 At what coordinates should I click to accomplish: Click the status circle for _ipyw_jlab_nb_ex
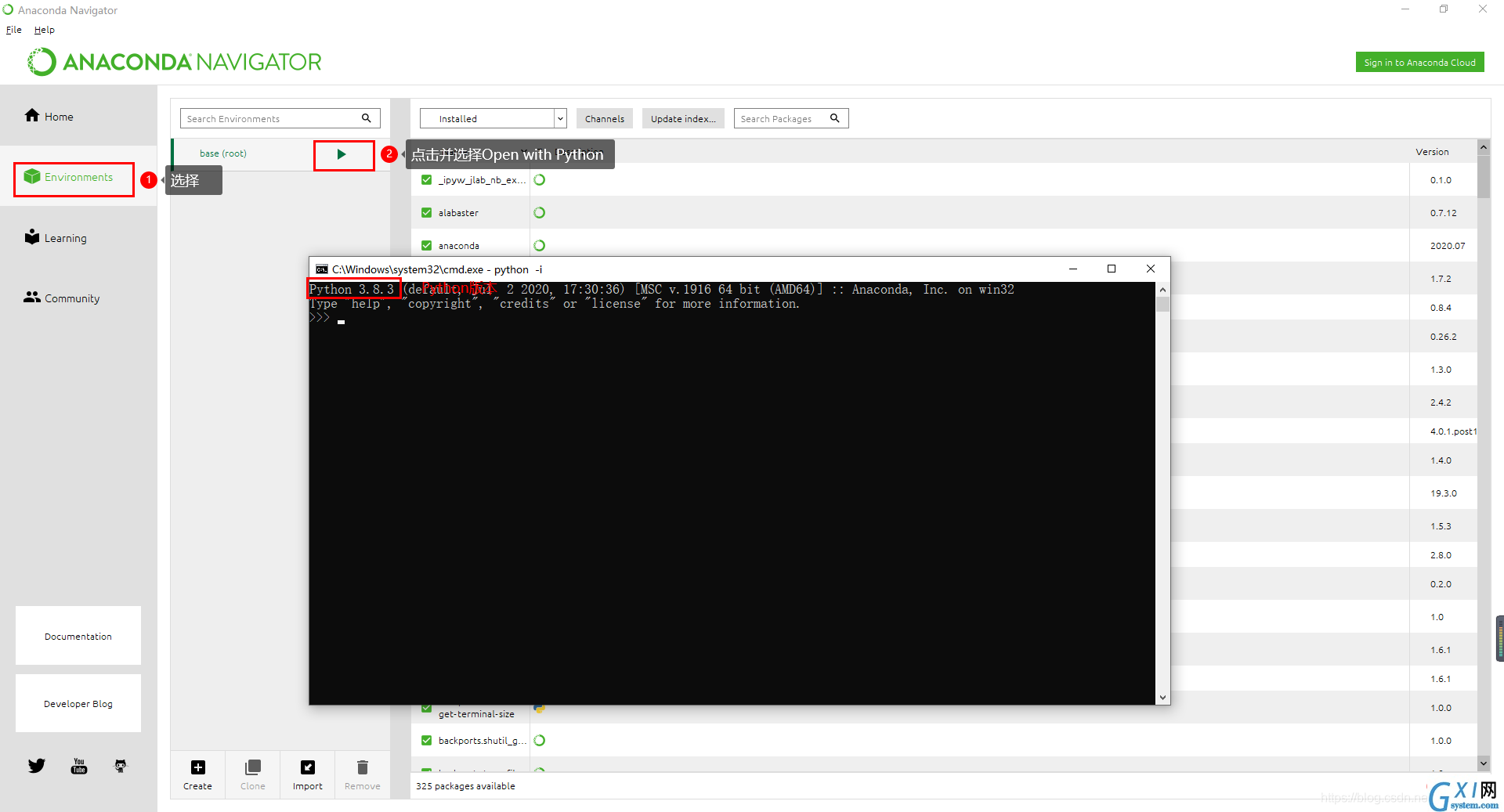click(x=540, y=180)
